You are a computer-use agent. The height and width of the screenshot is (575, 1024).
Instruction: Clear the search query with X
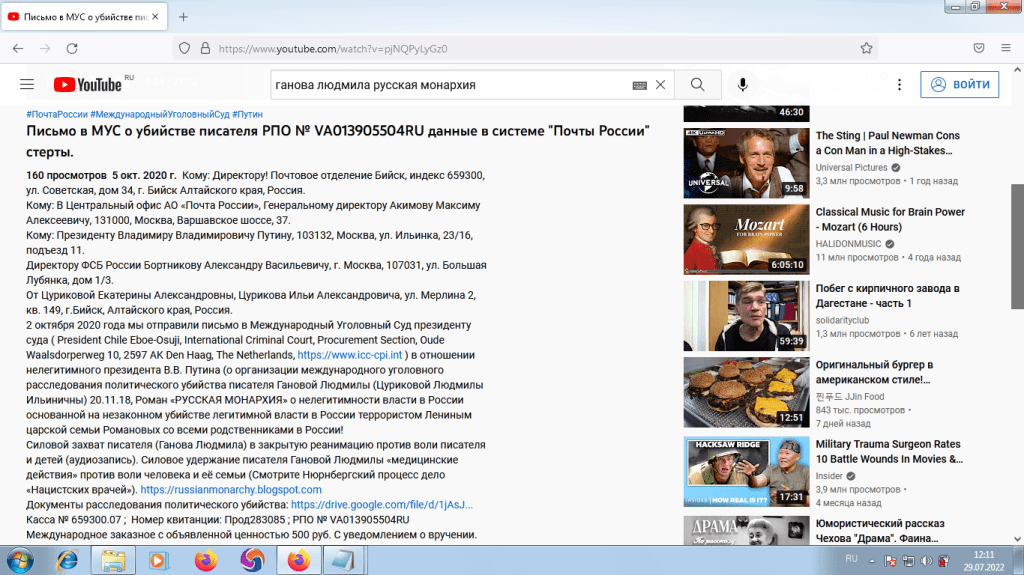pyautogui.click(x=660, y=85)
